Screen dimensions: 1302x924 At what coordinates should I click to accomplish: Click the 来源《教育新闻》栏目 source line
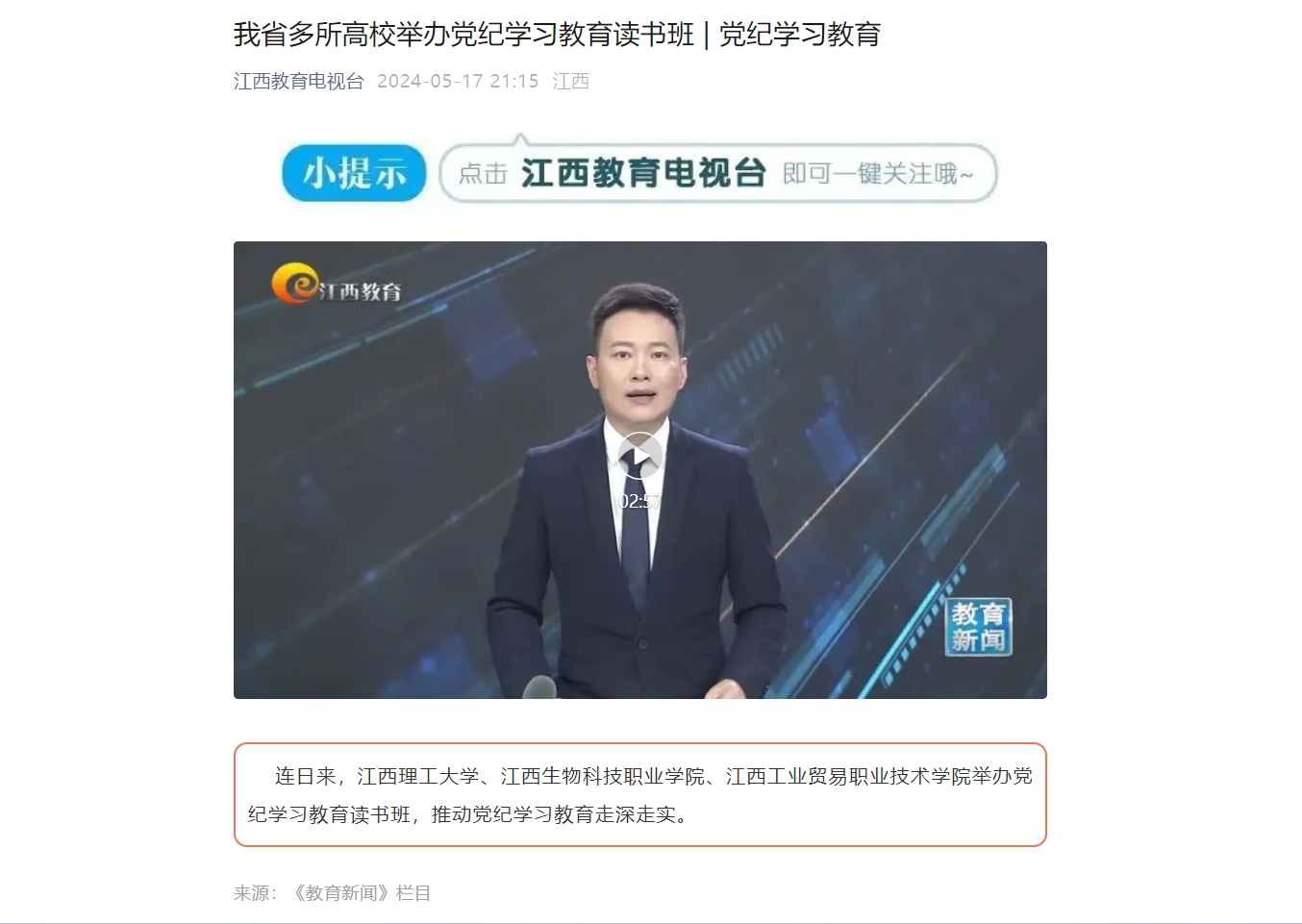pos(332,893)
